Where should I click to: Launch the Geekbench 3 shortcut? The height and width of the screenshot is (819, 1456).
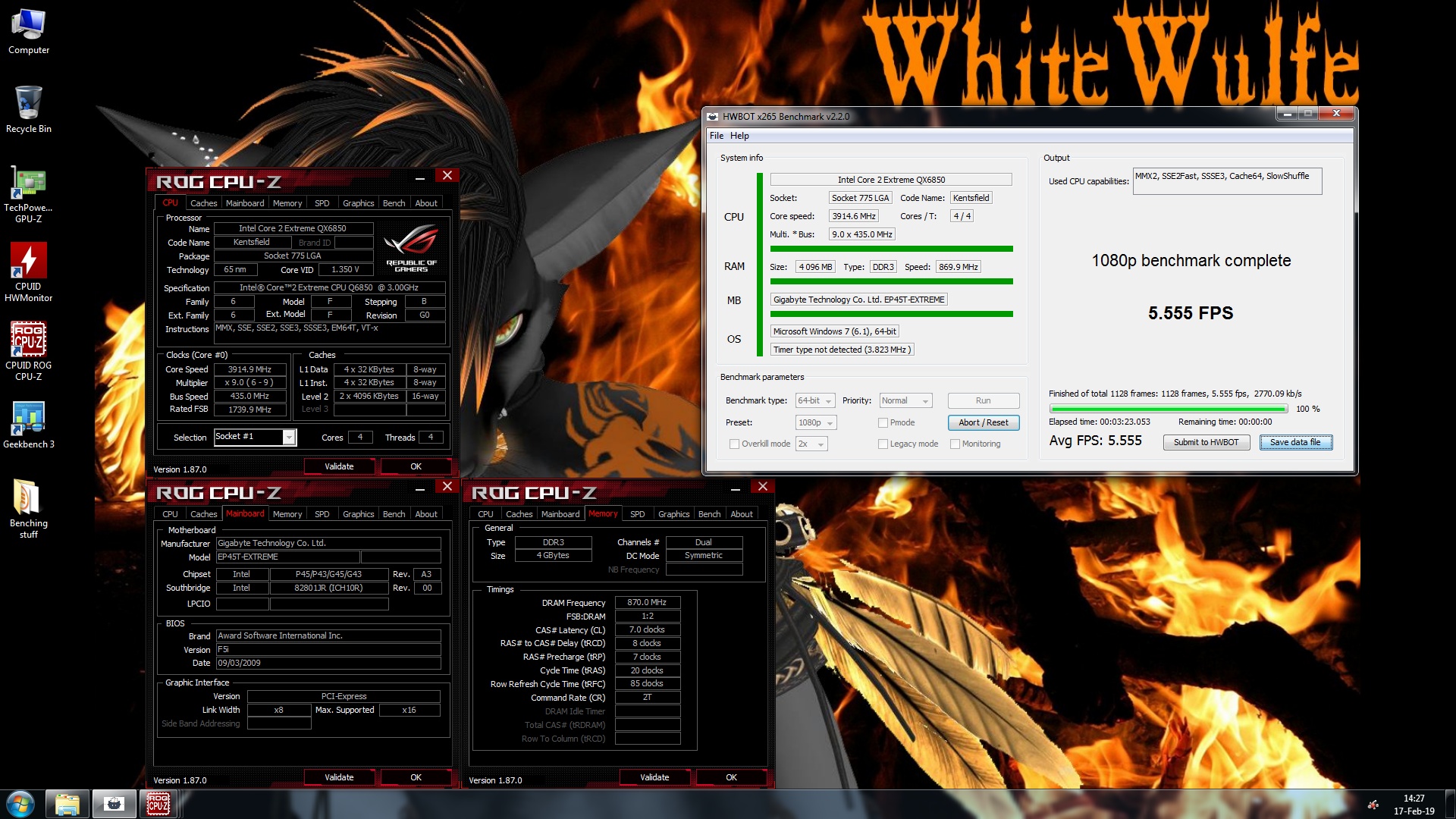pos(29,425)
